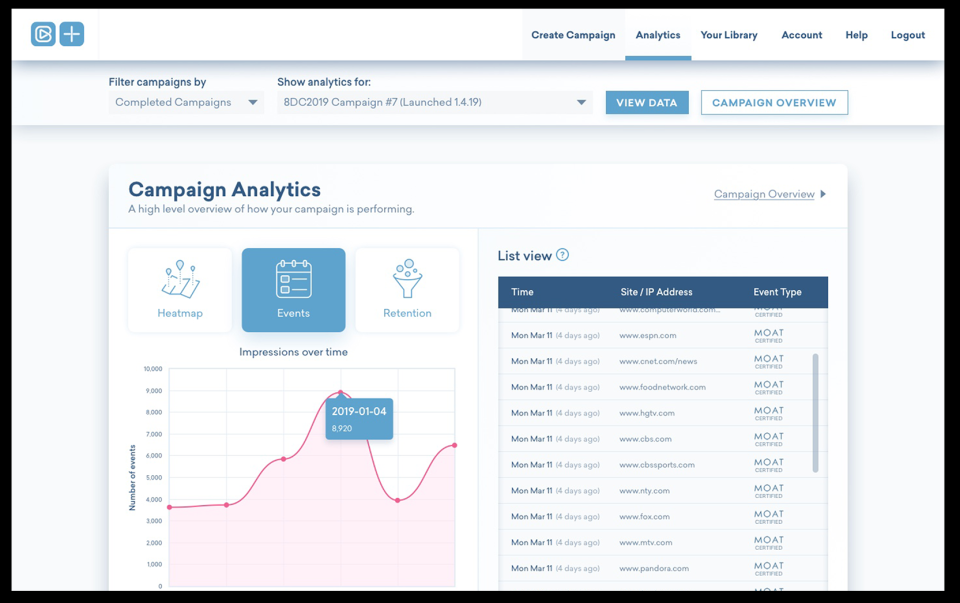The image size is (960, 603).
Task: Open the Campaign Overview link
Action: click(x=765, y=193)
